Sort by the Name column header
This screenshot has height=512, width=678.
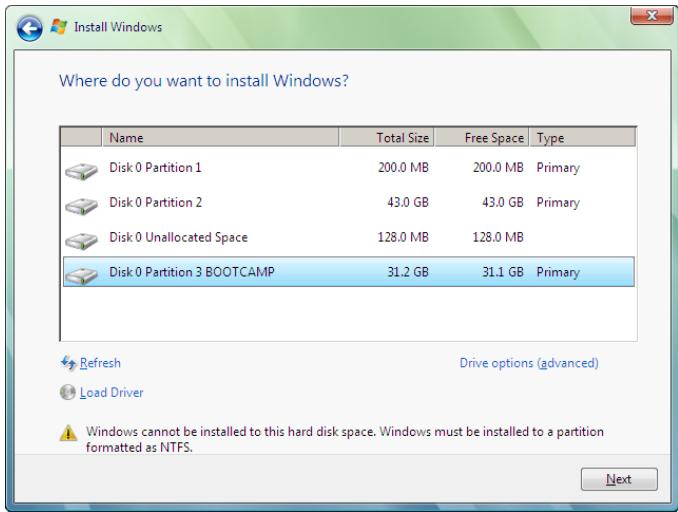click(221, 138)
